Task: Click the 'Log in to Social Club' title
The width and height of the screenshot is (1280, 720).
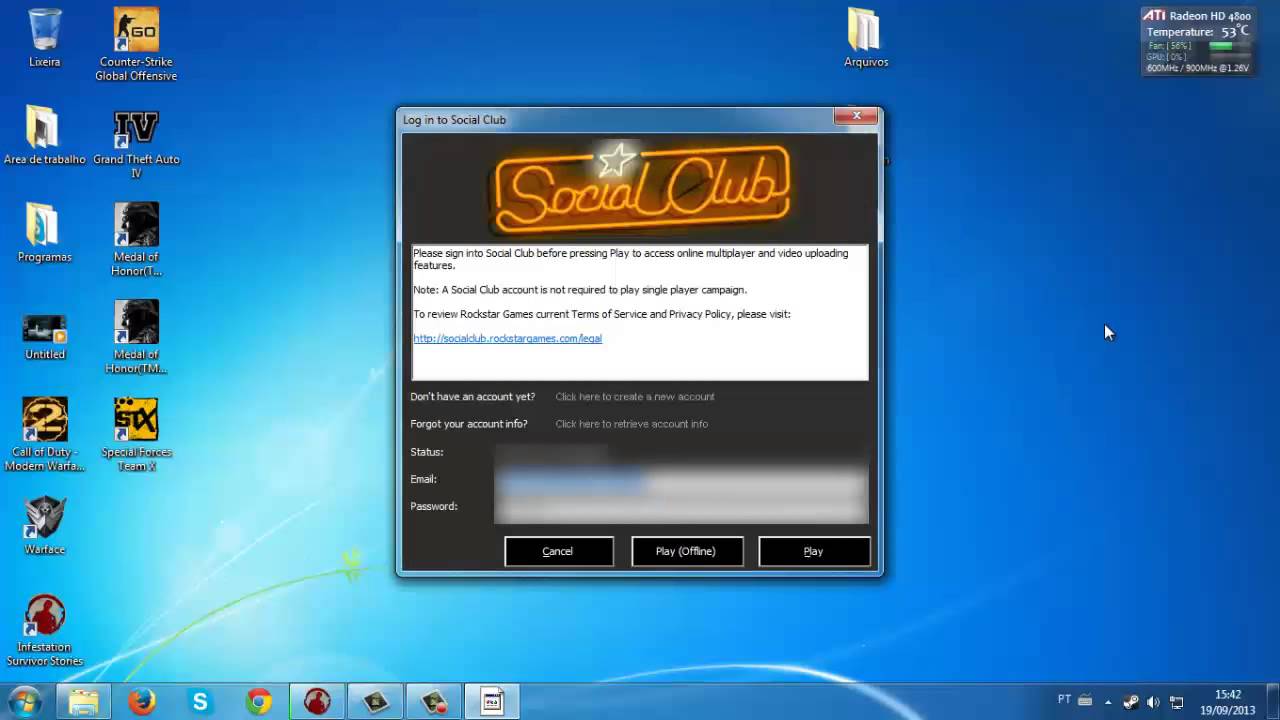Action: click(x=454, y=120)
